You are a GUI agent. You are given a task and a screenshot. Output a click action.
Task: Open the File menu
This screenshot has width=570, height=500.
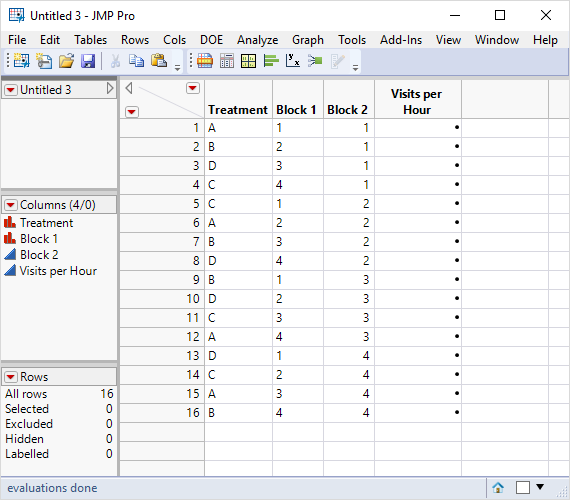[x=17, y=40]
